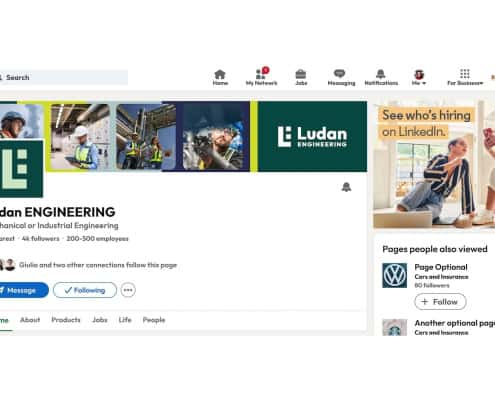Click the Ludan Engineering square logo
The image size is (495, 400).
[x=21, y=168]
